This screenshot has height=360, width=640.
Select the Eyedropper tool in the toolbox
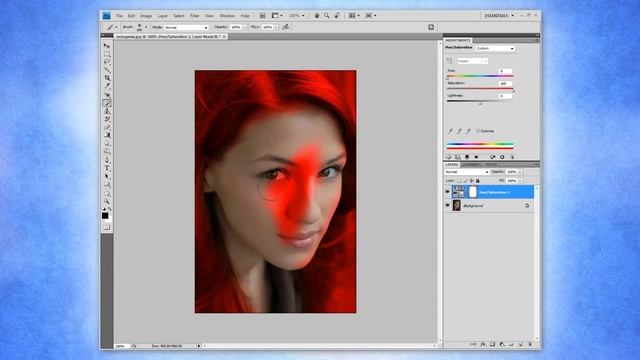click(x=107, y=86)
